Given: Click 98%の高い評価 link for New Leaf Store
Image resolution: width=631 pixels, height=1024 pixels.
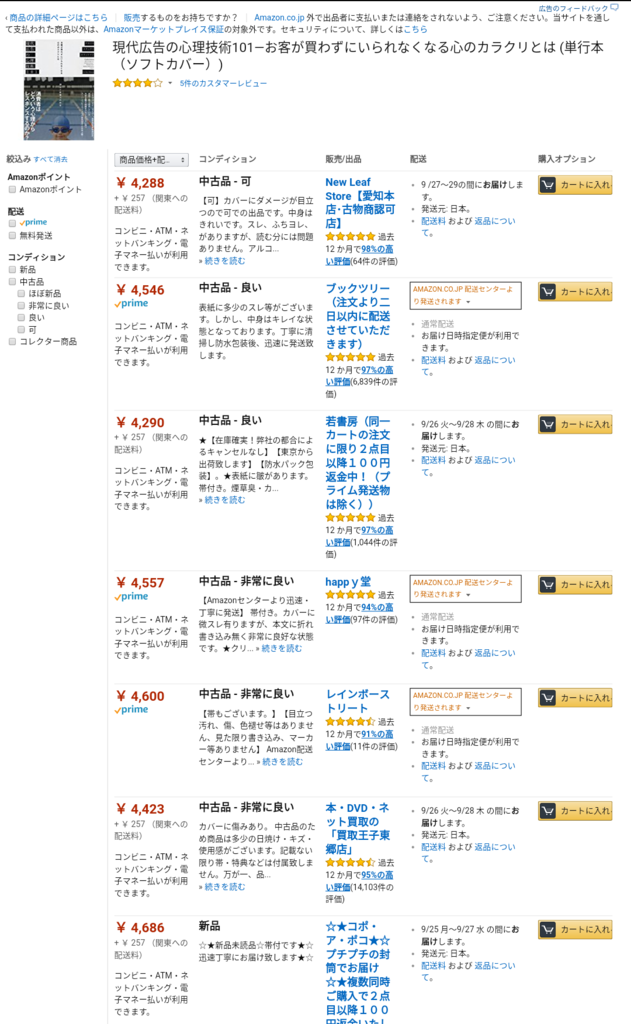Looking at the screenshot, I should click(x=360, y=255).
